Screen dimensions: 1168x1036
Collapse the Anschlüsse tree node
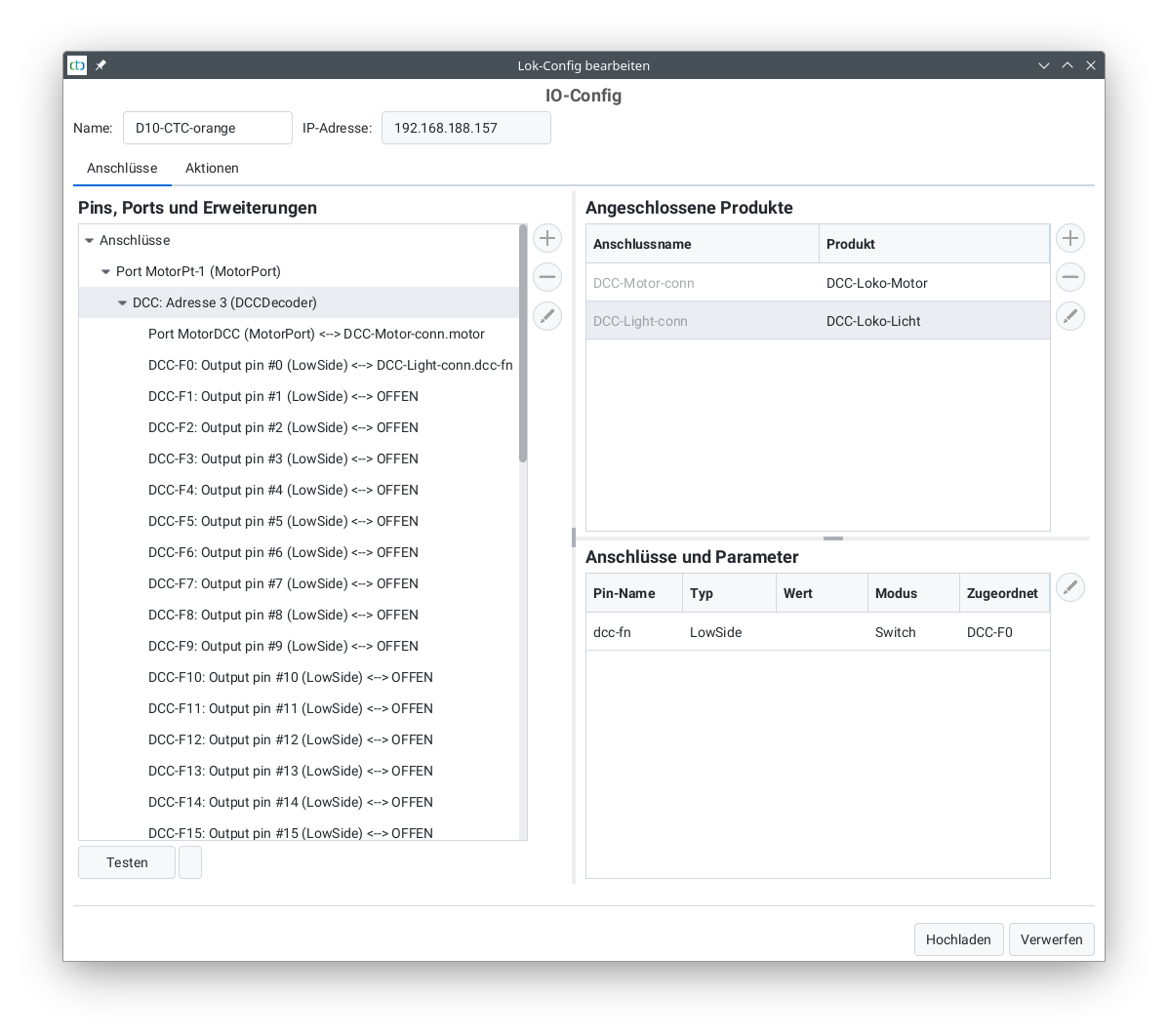click(90, 240)
